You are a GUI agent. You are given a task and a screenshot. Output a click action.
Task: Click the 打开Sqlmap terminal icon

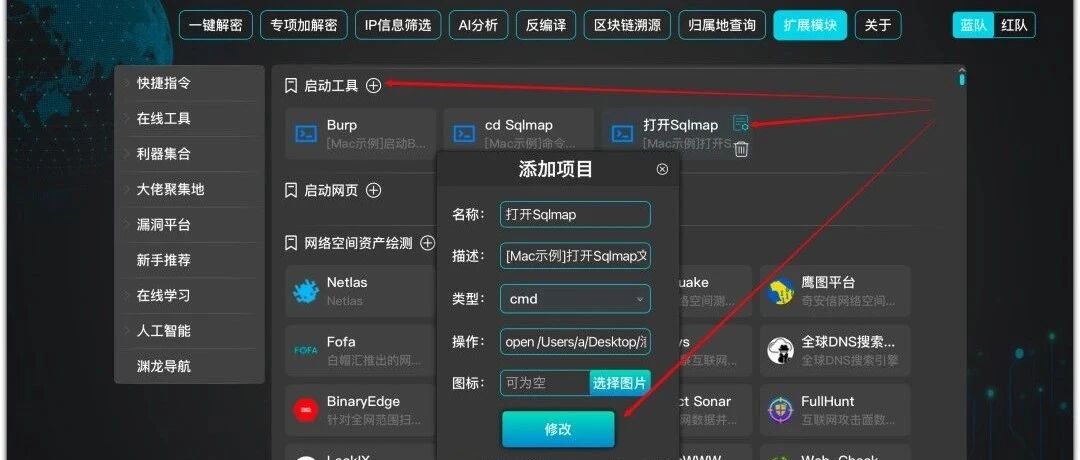pyautogui.click(x=623, y=134)
